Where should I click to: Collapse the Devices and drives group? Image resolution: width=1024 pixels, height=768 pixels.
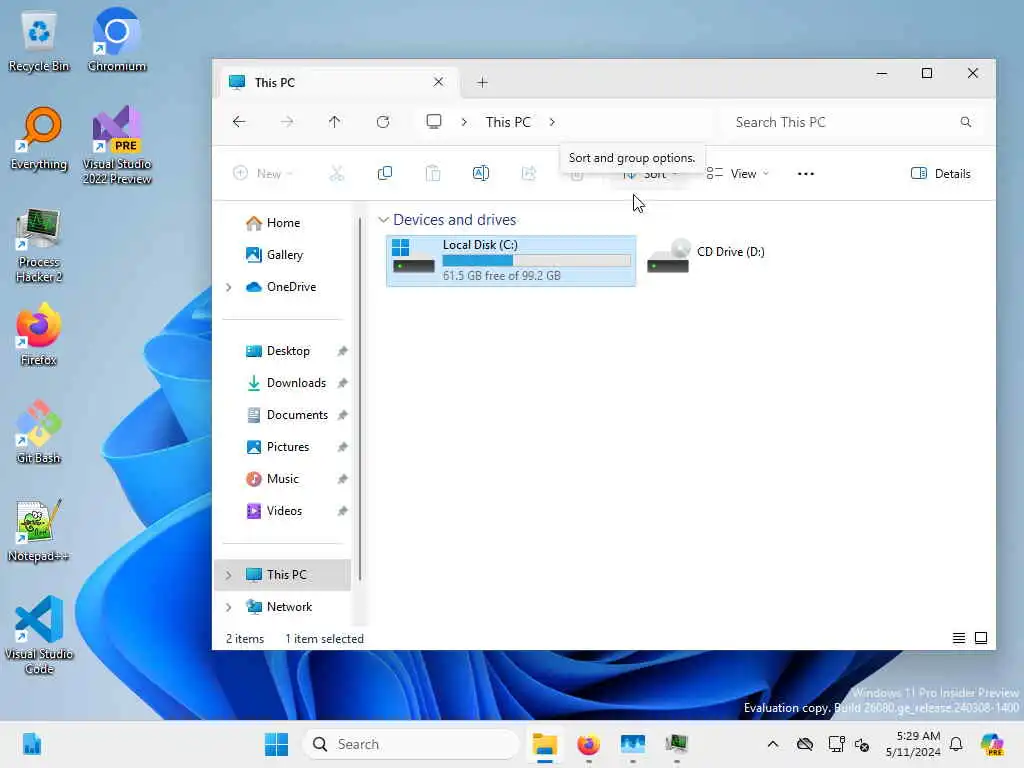tap(383, 219)
